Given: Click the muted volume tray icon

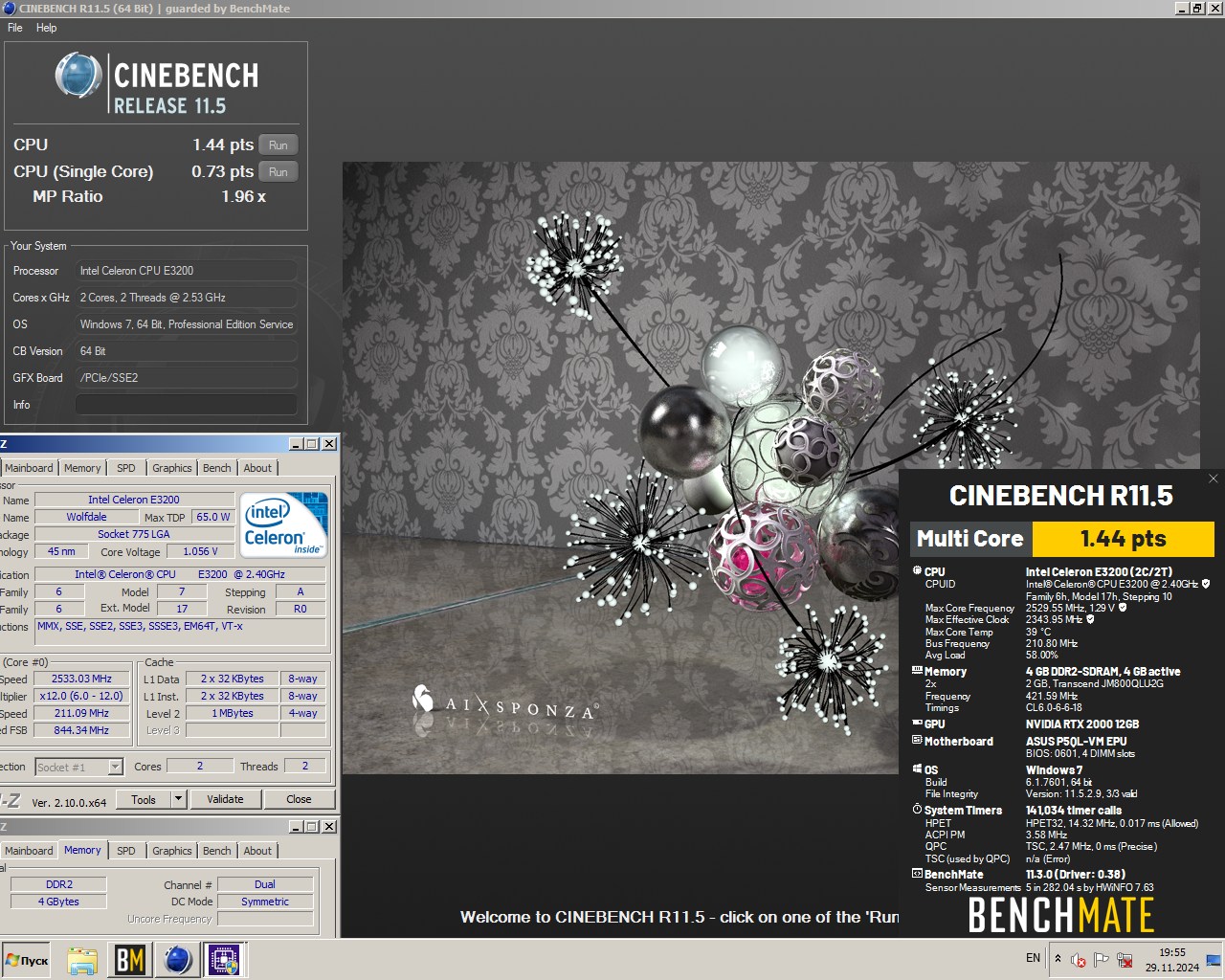Looking at the screenshot, I should click(x=1079, y=960).
